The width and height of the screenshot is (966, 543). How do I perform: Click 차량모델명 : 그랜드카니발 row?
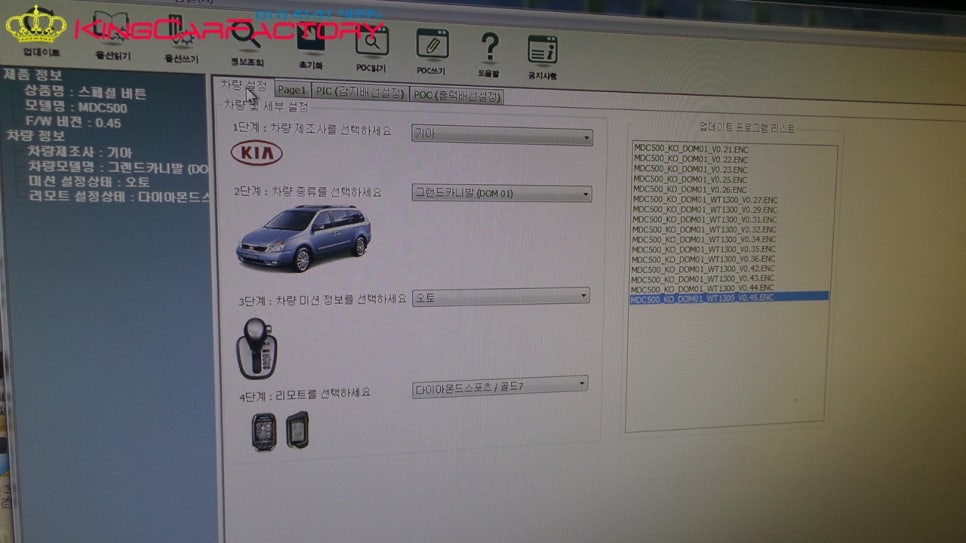click(x=118, y=167)
